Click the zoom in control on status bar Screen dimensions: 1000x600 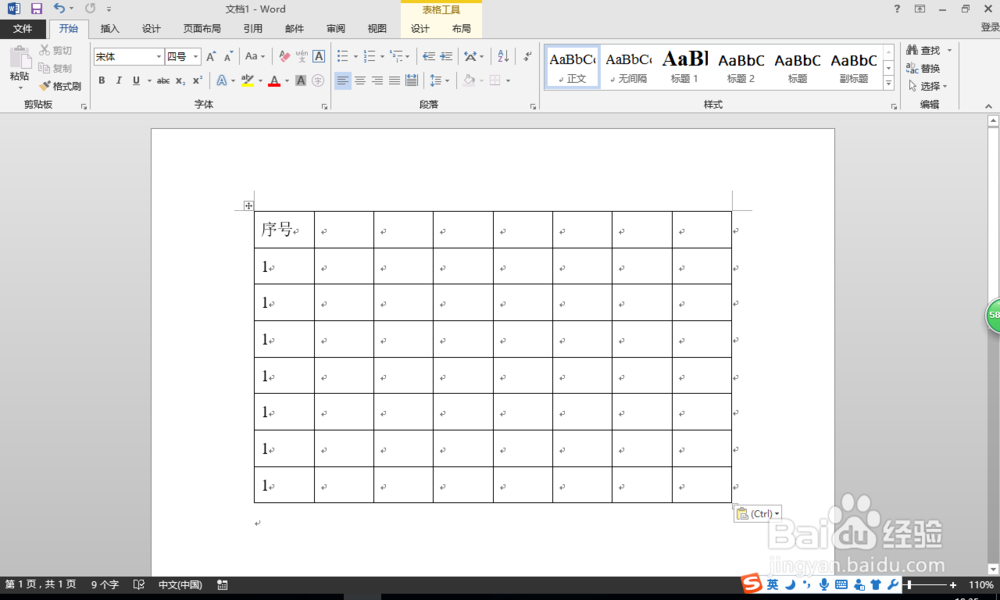[952, 585]
